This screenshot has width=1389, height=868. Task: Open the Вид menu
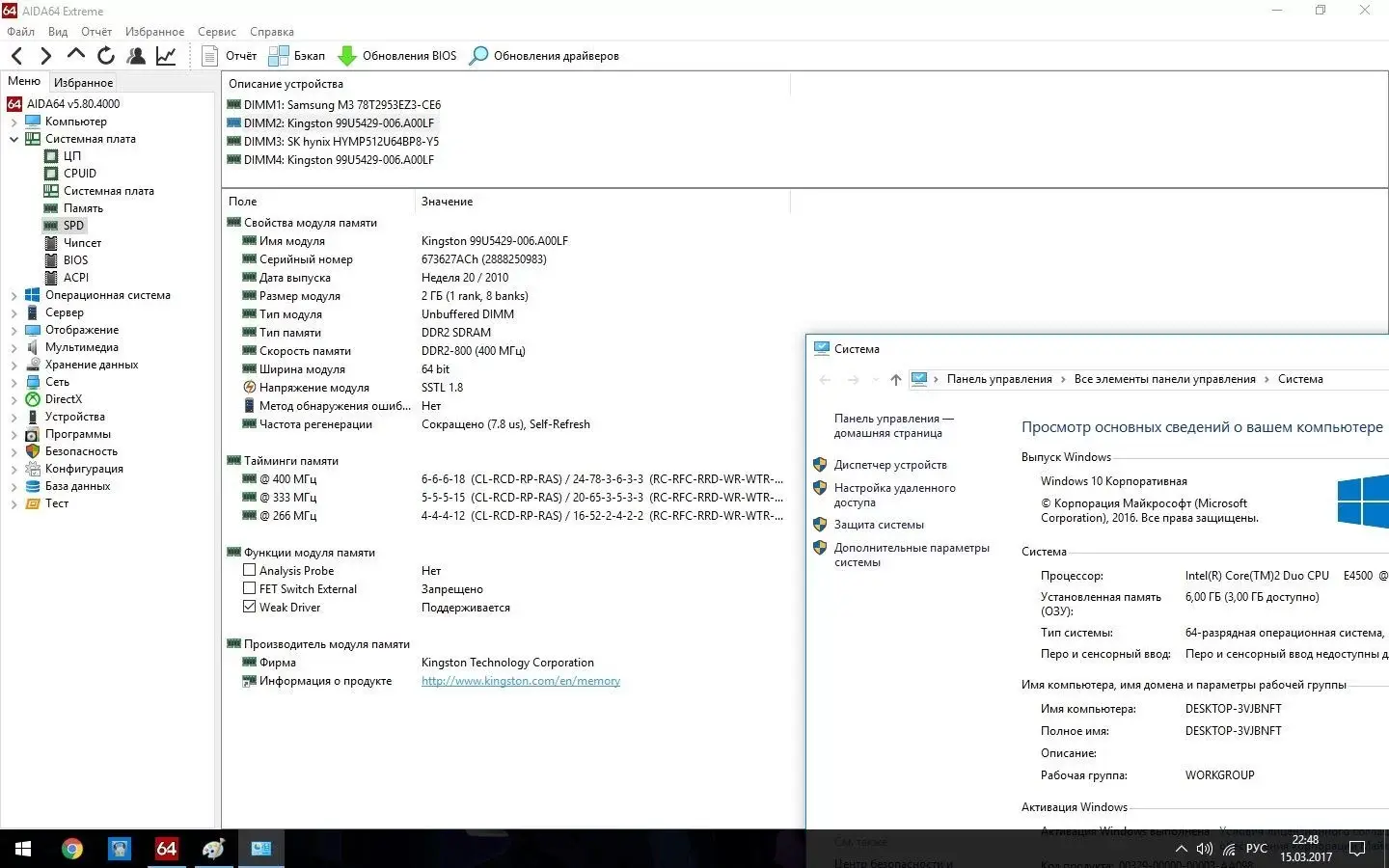pos(58,32)
